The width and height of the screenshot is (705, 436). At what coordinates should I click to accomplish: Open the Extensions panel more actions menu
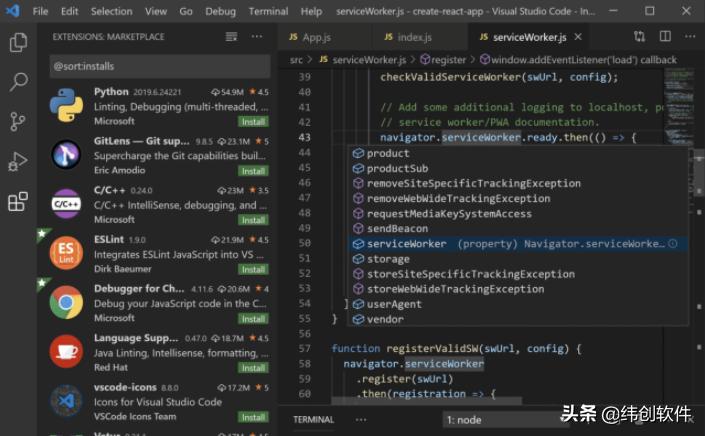pyautogui.click(x=257, y=37)
